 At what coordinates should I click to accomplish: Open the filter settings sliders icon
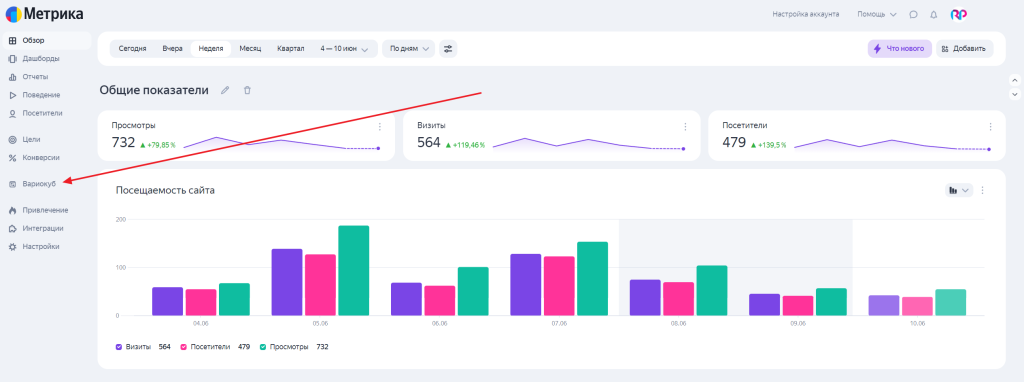click(448, 49)
